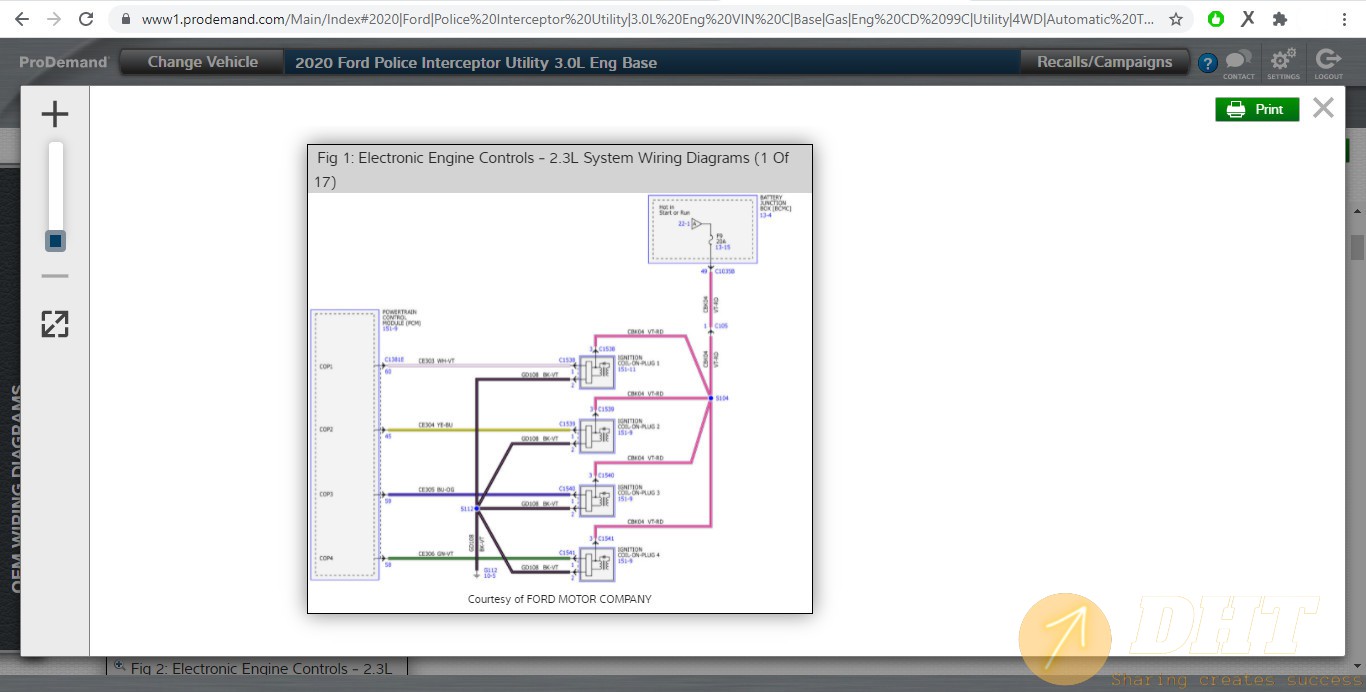The image size is (1366, 692).
Task: Click the zoom slider handle
Action: [x=56, y=241]
